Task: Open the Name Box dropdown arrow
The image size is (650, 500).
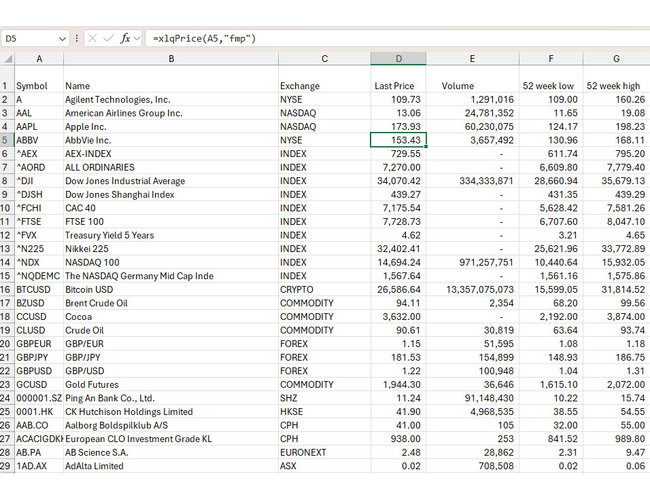Action: 62,39
